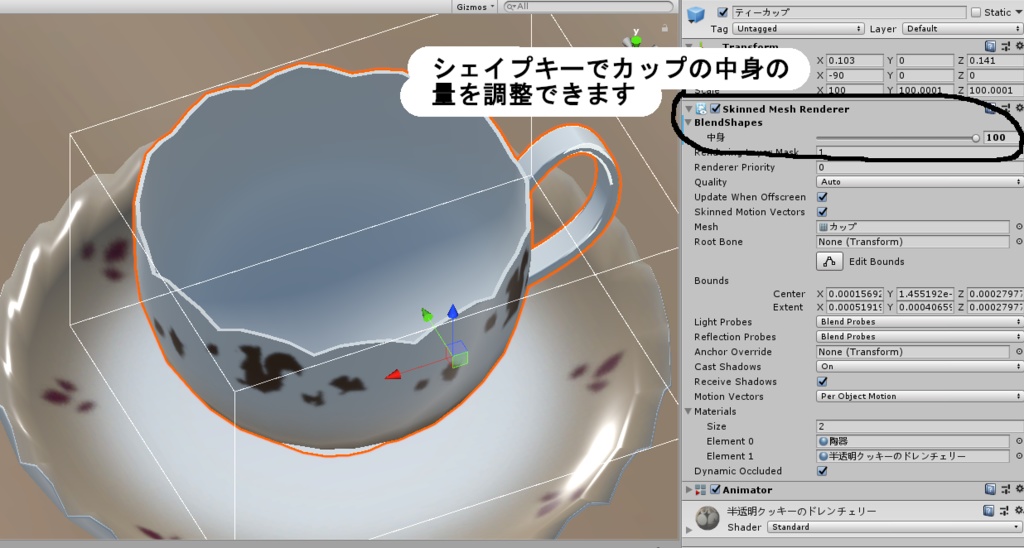Image resolution: width=1024 pixels, height=548 pixels.
Task: Click the Rotation X field -90
Action: pyautogui.click(x=854, y=76)
